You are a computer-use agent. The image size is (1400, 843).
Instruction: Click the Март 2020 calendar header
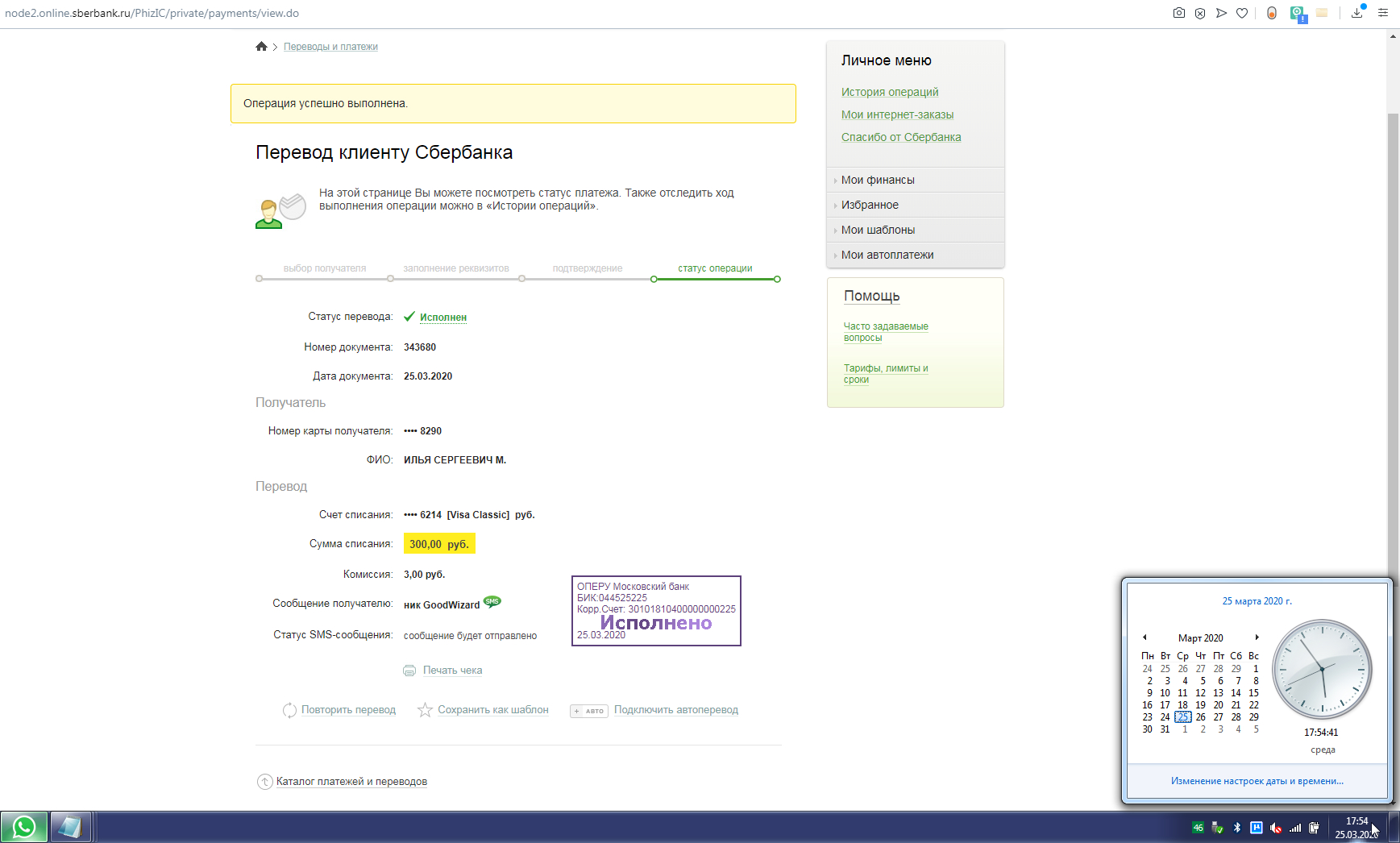click(x=1200, y=638)
